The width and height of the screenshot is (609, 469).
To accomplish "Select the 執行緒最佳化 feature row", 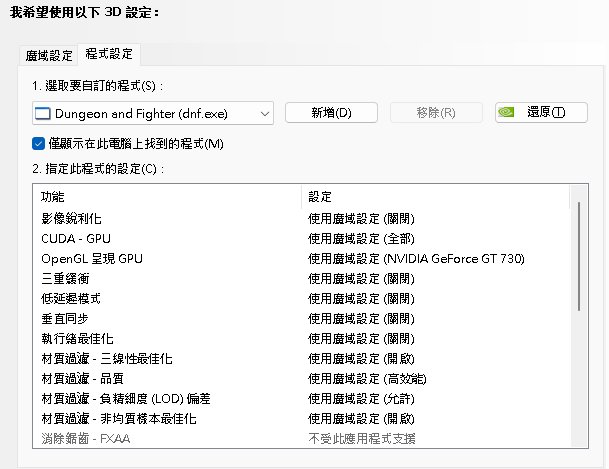I will point(301,339).
